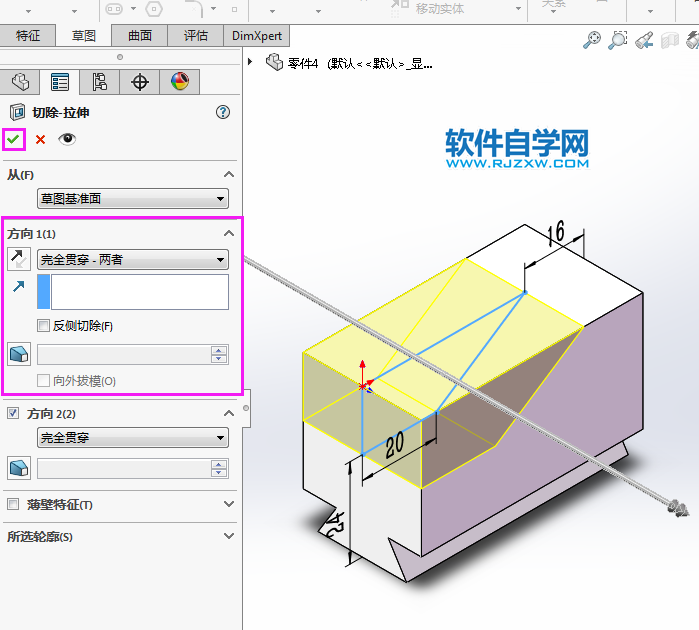Switch to the 曲面 tab
This screenshot has height=630, width=699.
(x=140, y=35)
